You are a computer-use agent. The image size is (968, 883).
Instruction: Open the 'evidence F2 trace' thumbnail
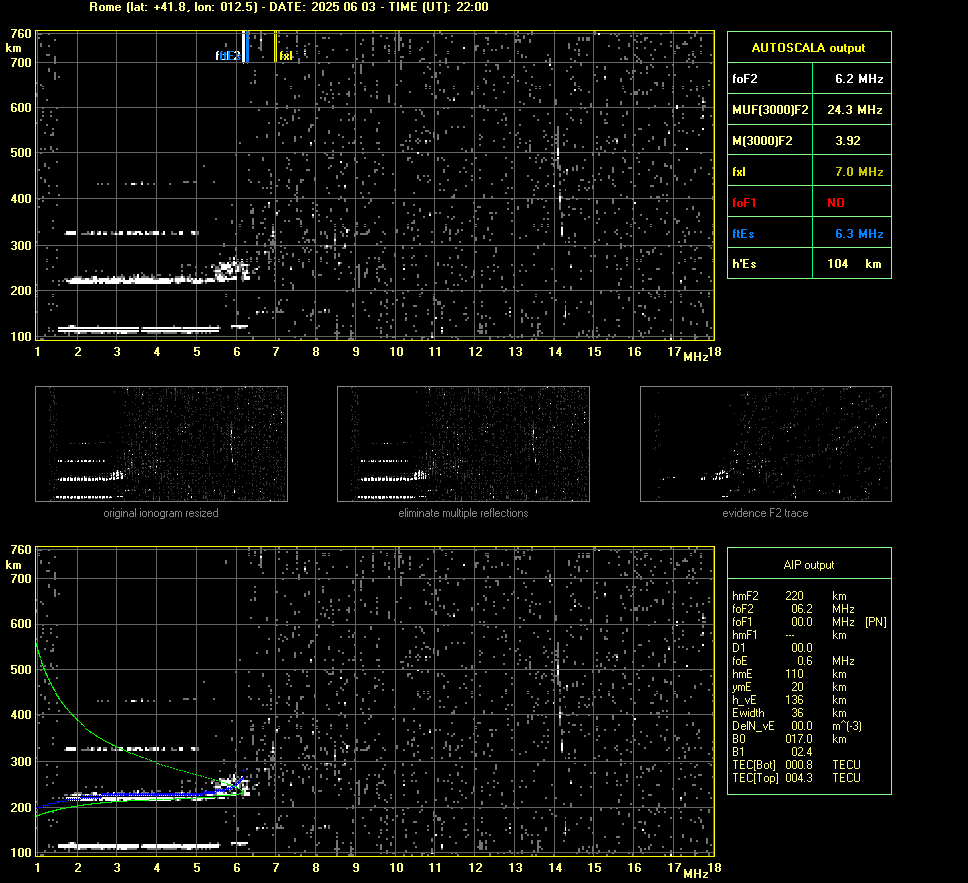(x=766, y=444)
